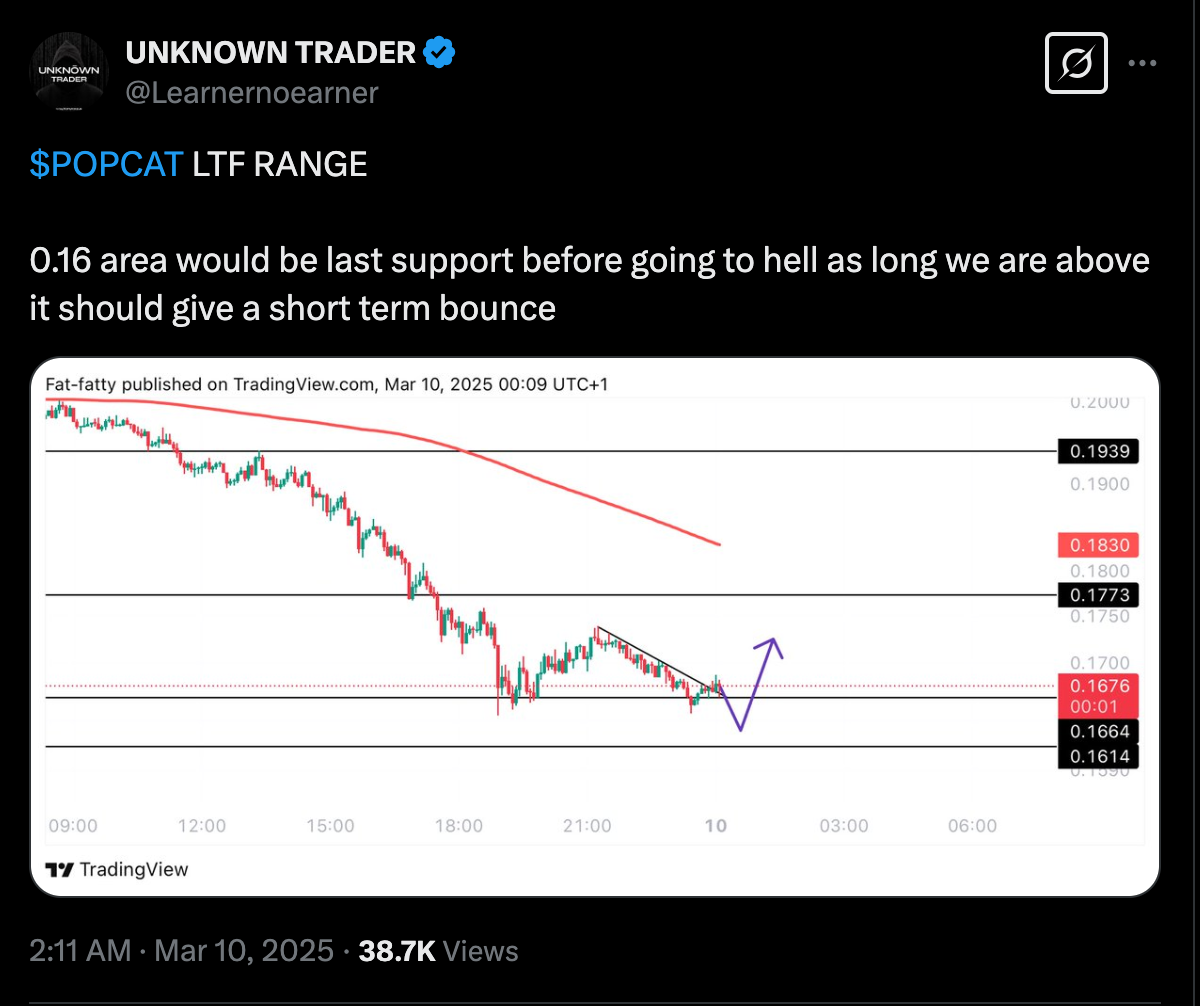
Task: Click the 0.1664 support level label
Action: click(1099, 732)
